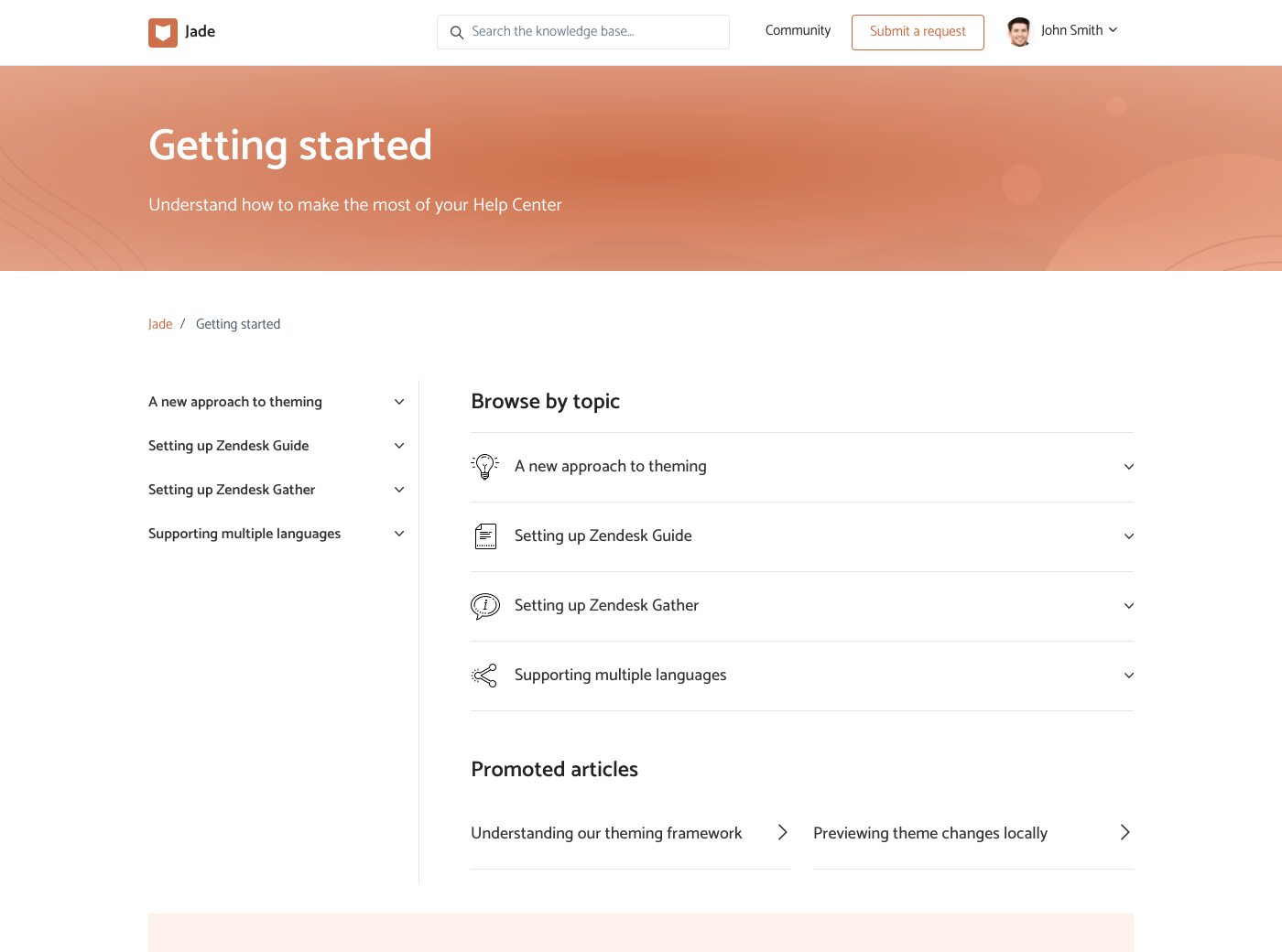This screenshot has width=1282, height=952.
Task: Select Setting up Zendesk Gather in sidebar
Action: (232, 490)
